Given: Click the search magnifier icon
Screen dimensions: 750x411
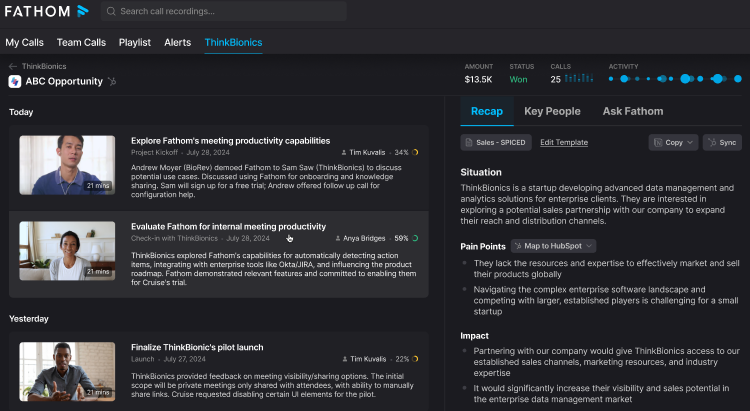Looking at the screenshot, I should click(111, 11).
